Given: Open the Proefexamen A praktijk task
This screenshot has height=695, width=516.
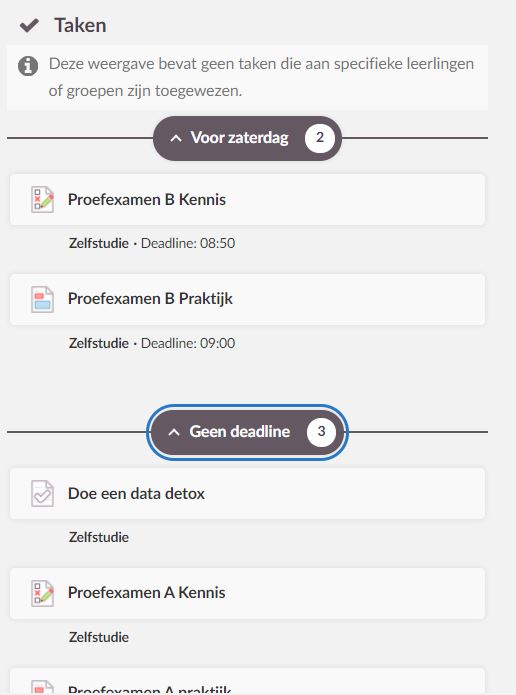Looking at the screenshot, I should pos(247,683).
